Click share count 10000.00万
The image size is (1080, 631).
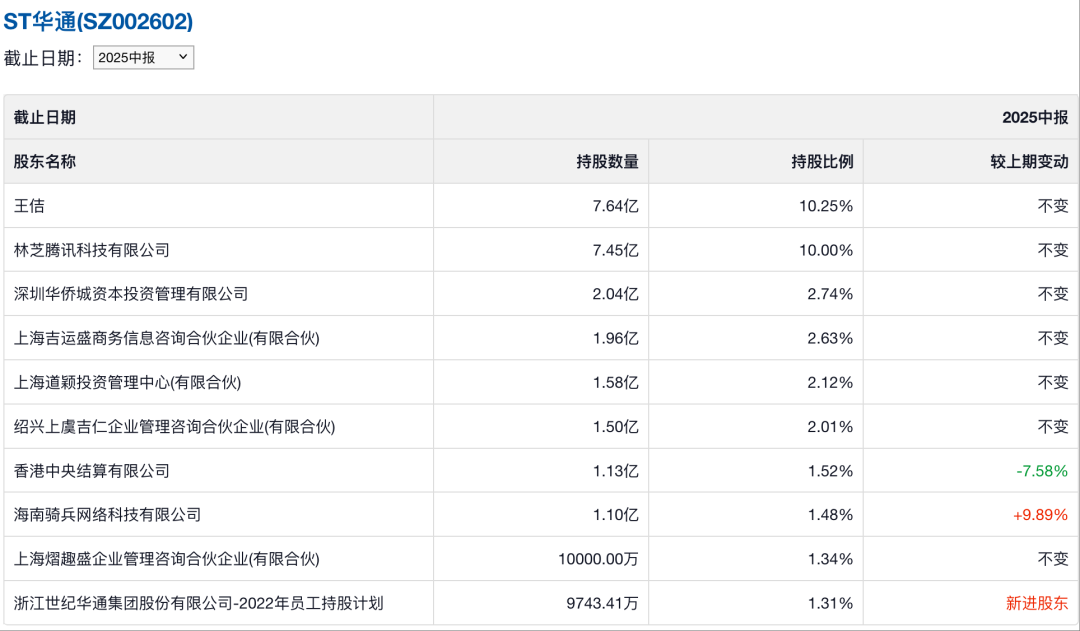click(x=599, y=559)
